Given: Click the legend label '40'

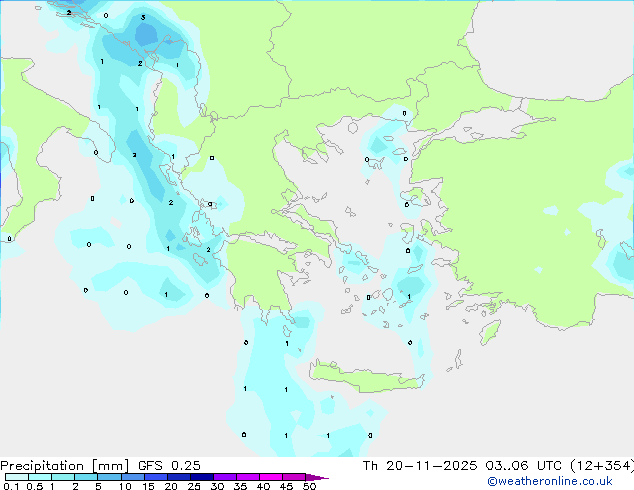Looking at the screenshot, I should coord(264,486).
